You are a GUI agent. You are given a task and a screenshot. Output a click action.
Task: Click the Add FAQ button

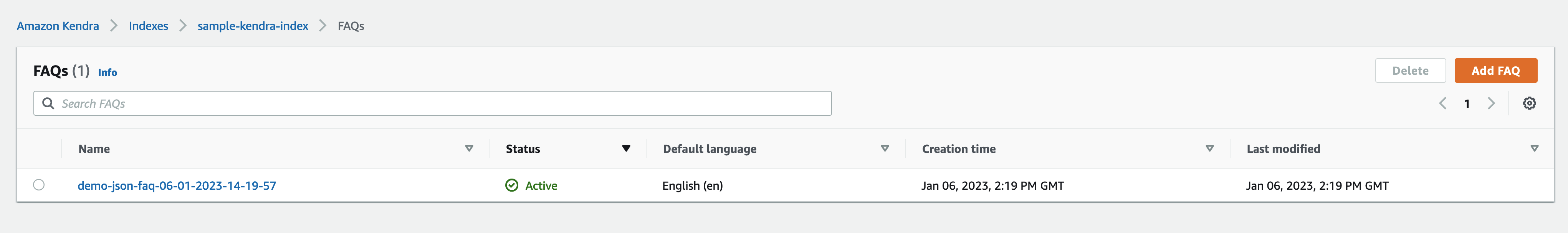click(x=1495, y=71)
